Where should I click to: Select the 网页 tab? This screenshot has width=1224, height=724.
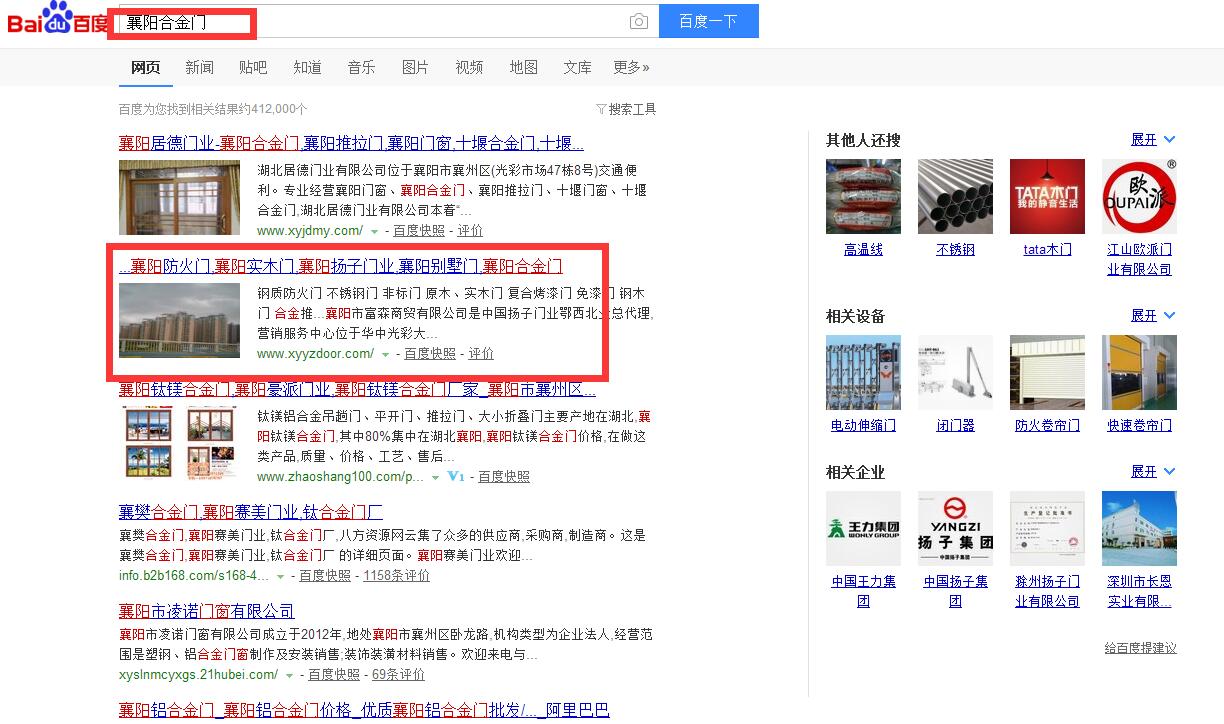[146, 67]
